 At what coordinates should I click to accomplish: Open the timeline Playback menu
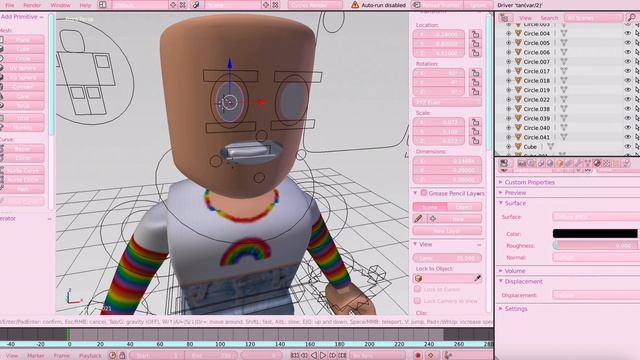[90, 356]
